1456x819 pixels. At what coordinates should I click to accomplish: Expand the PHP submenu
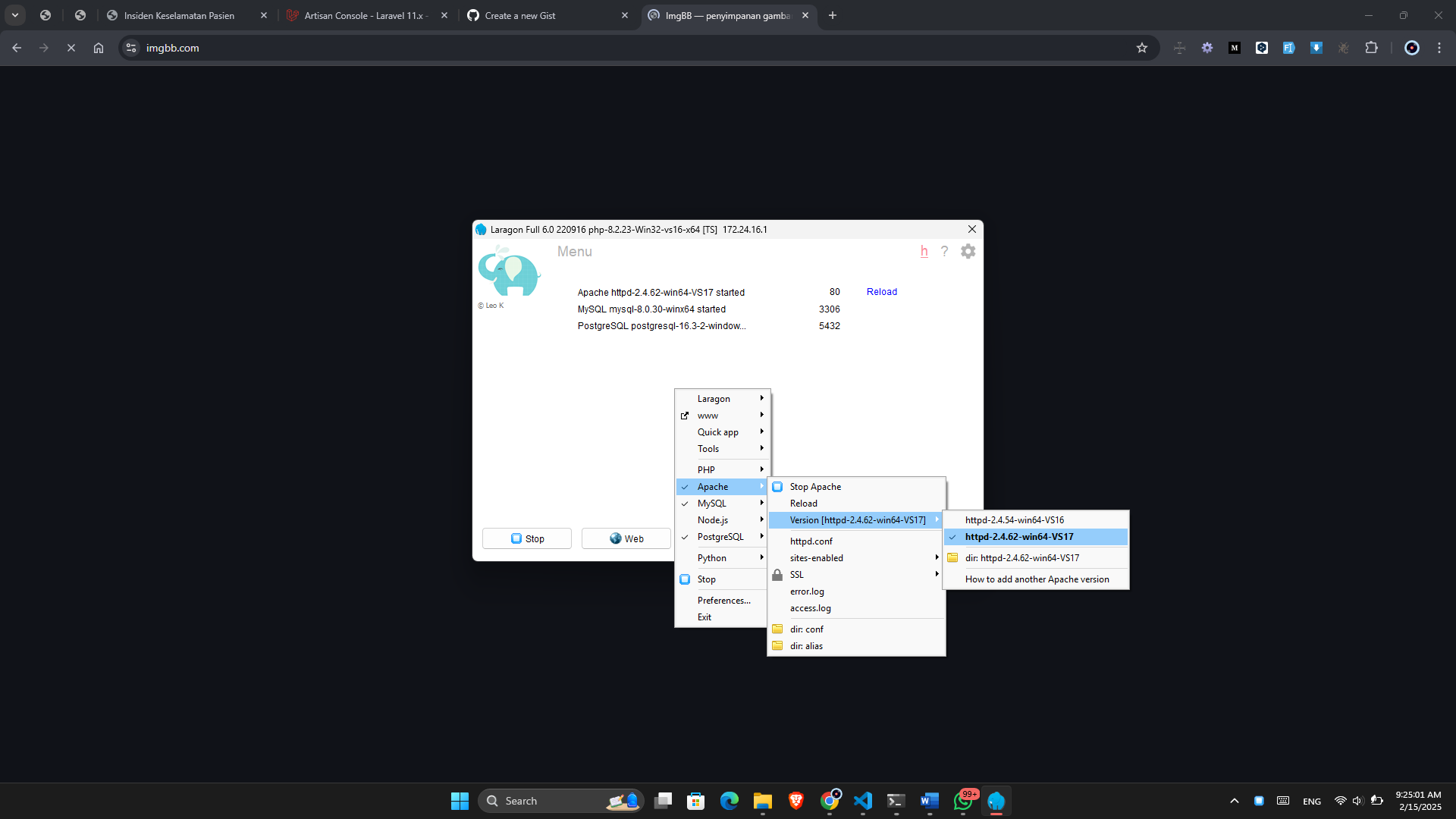click(x=721, y=470)
